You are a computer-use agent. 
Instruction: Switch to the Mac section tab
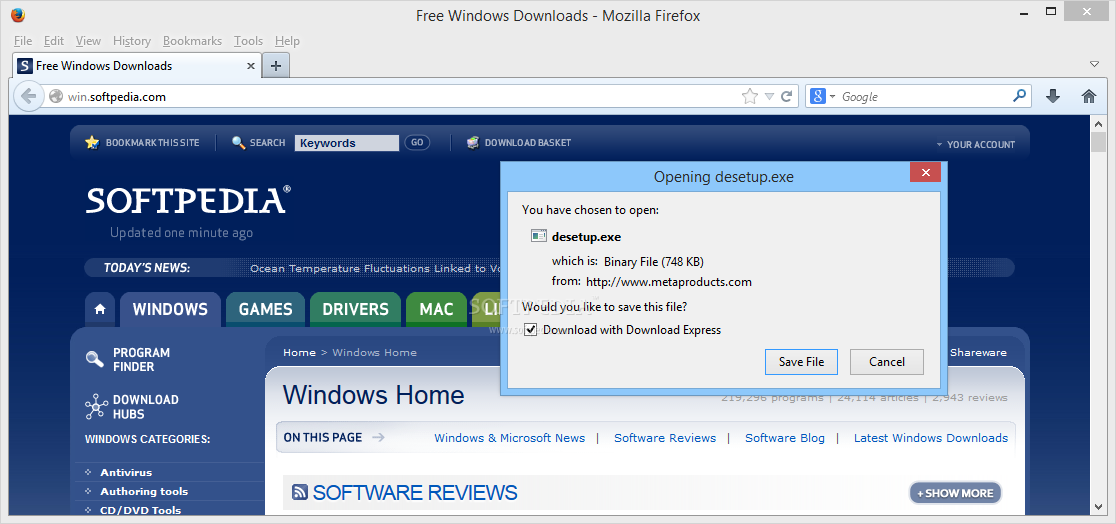pyautogui.click(x=436, y=310)
